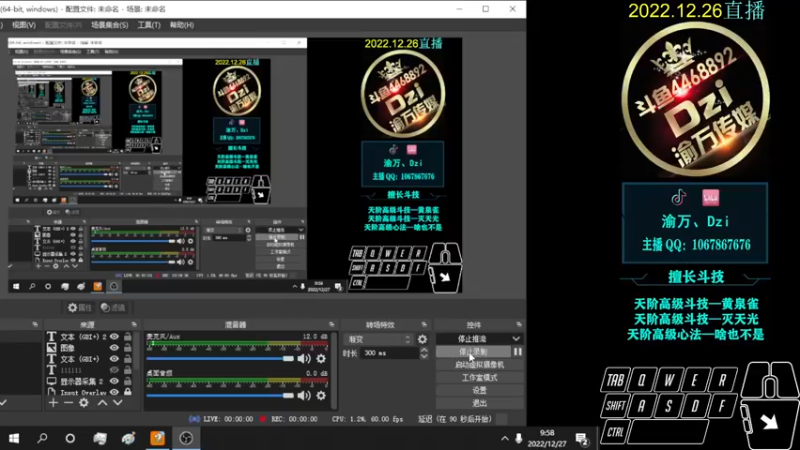Mute the 麦克风/Aux audio channel
The height and width of the screenshot is (450, 800).
(x=304, y=359)
